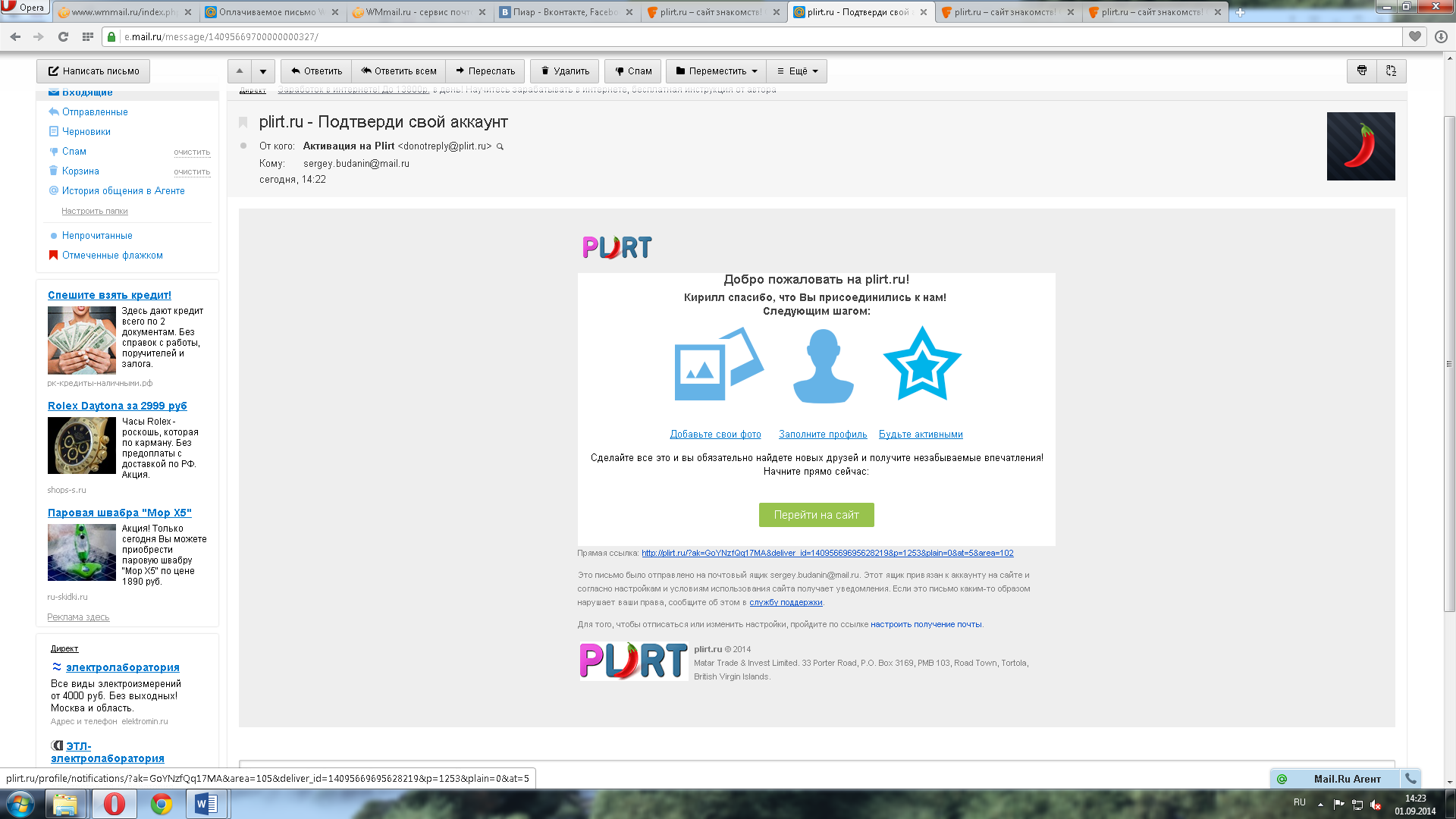Open the Ещё dropdown menu
Image resolution: width=1456 pixels, height=819 pixels.
[797, 71]
